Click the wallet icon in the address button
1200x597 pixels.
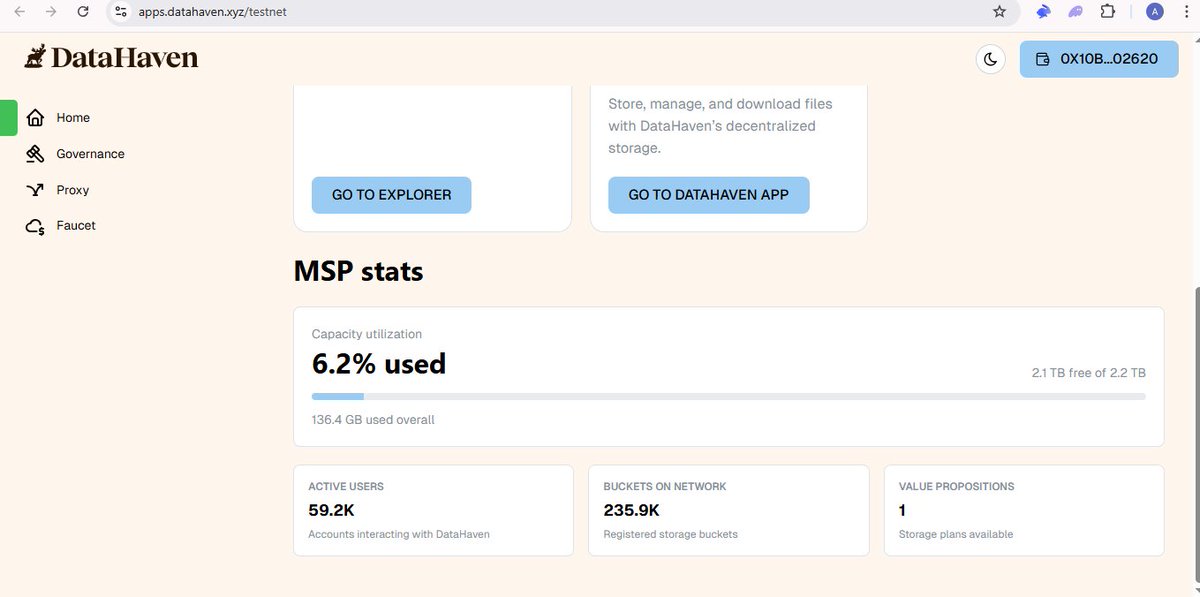coord(1044,59)
